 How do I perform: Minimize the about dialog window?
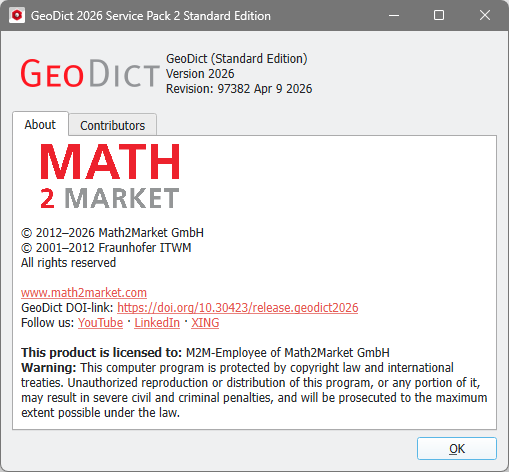(394, 15)
